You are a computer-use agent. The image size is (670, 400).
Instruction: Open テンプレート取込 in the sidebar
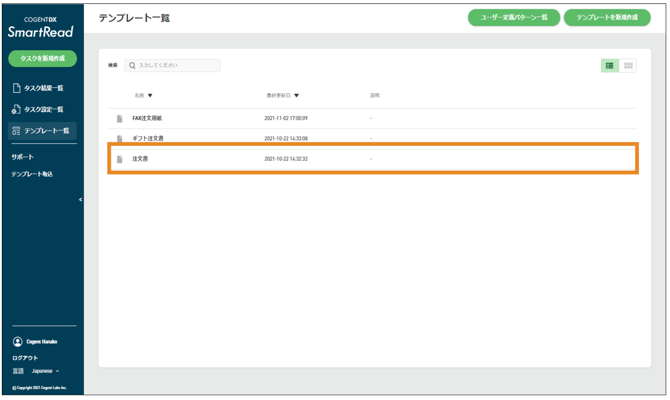click(x=32, y=174)
